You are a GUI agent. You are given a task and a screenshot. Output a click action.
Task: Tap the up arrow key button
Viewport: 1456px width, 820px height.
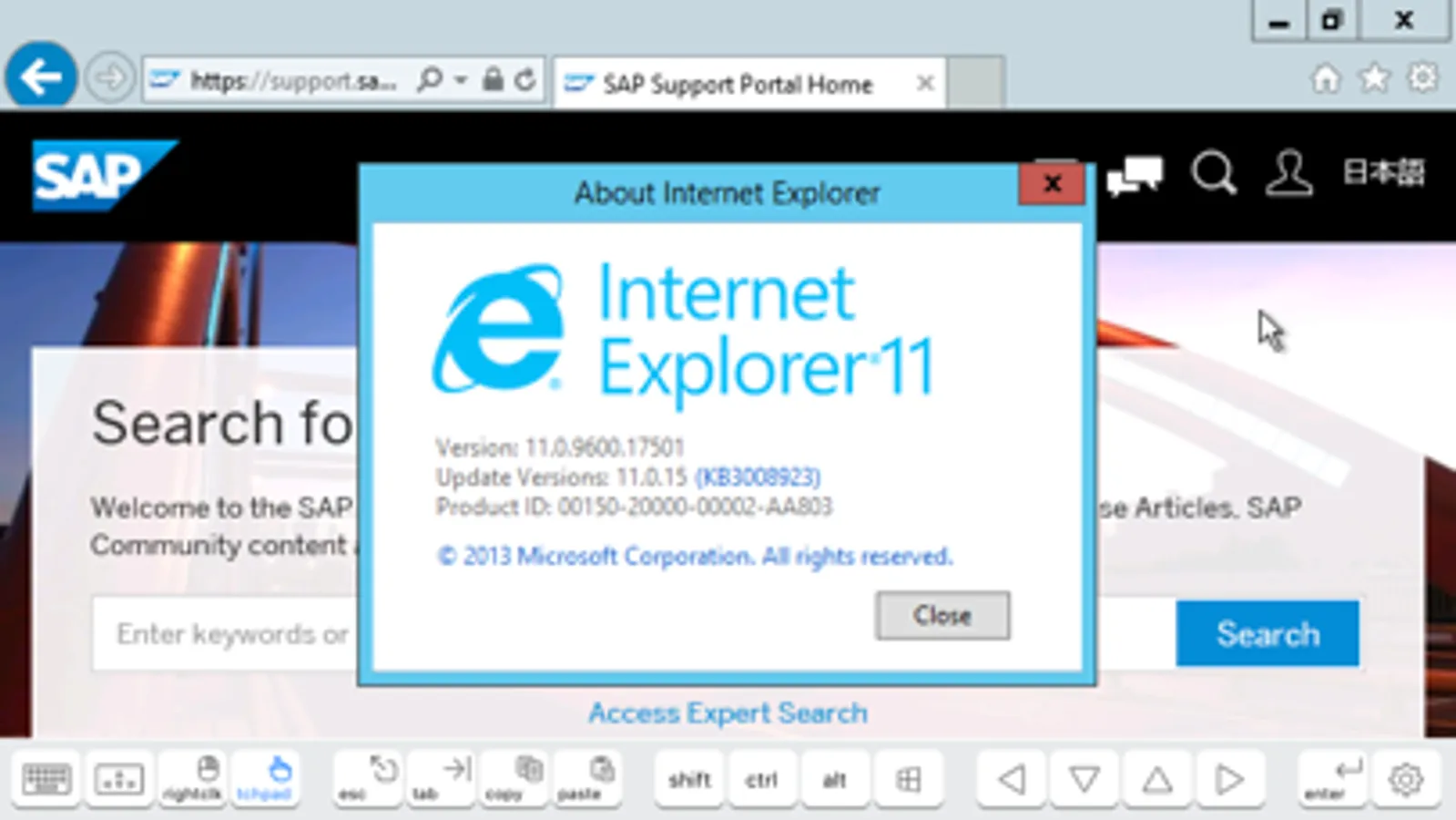[1156, 779]
